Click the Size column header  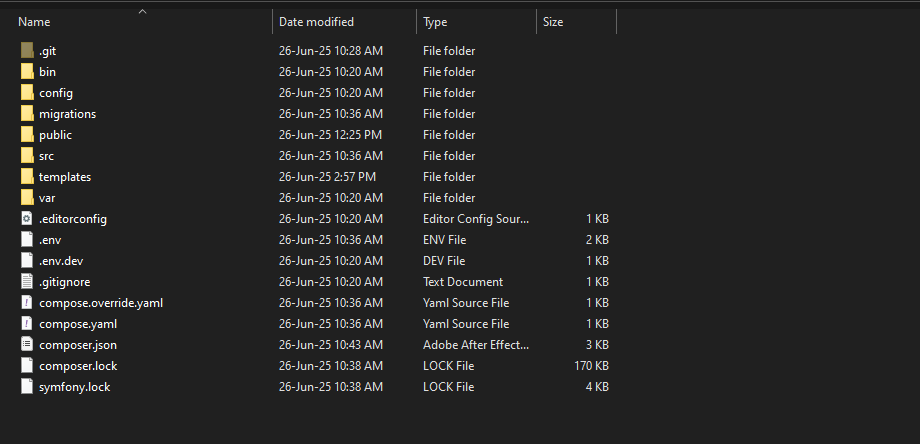click(x=552, y=22)
